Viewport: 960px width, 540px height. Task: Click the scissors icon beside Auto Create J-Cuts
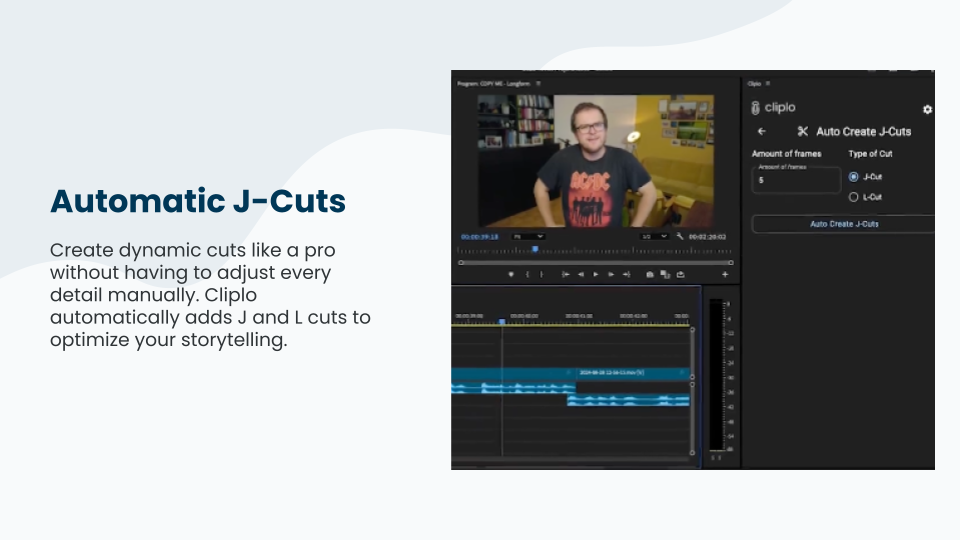point(803,132)
